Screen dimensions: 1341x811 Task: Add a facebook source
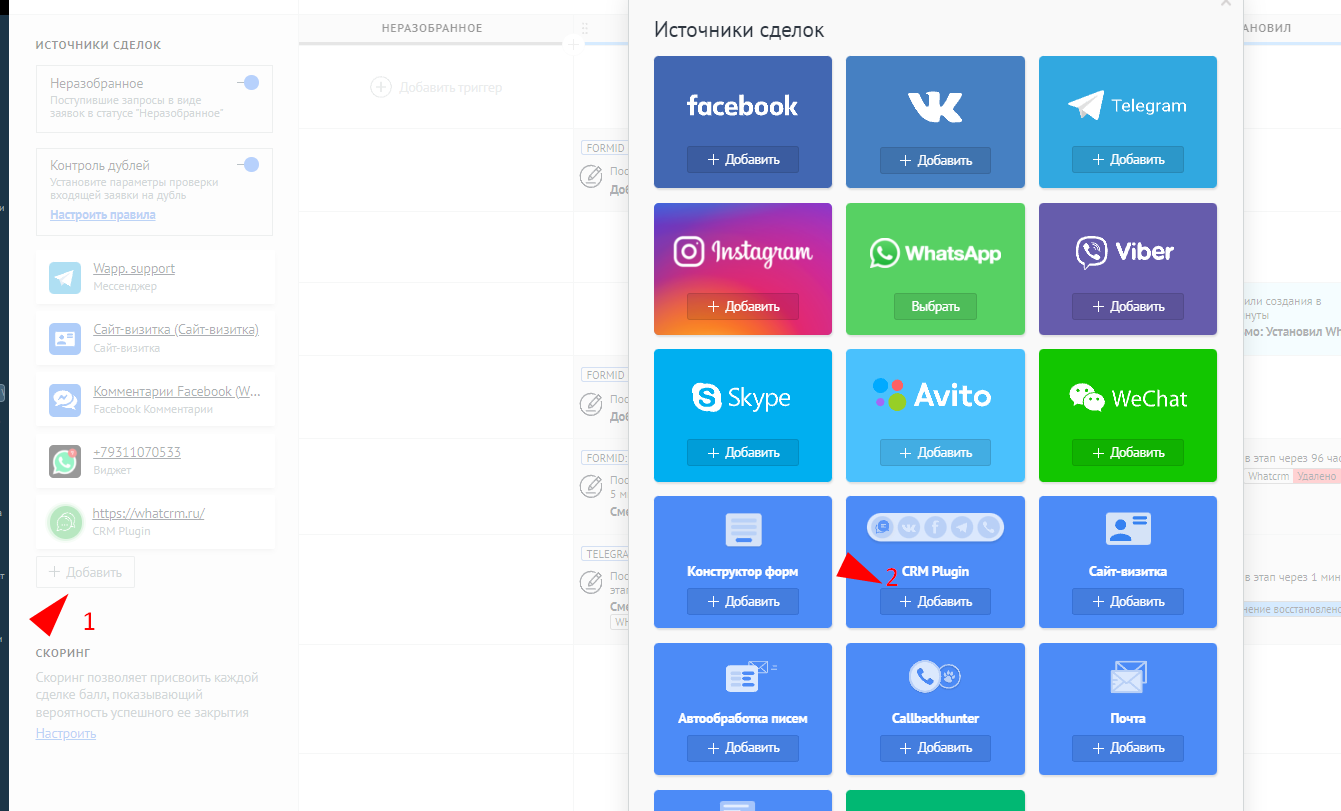coord(743,160)
